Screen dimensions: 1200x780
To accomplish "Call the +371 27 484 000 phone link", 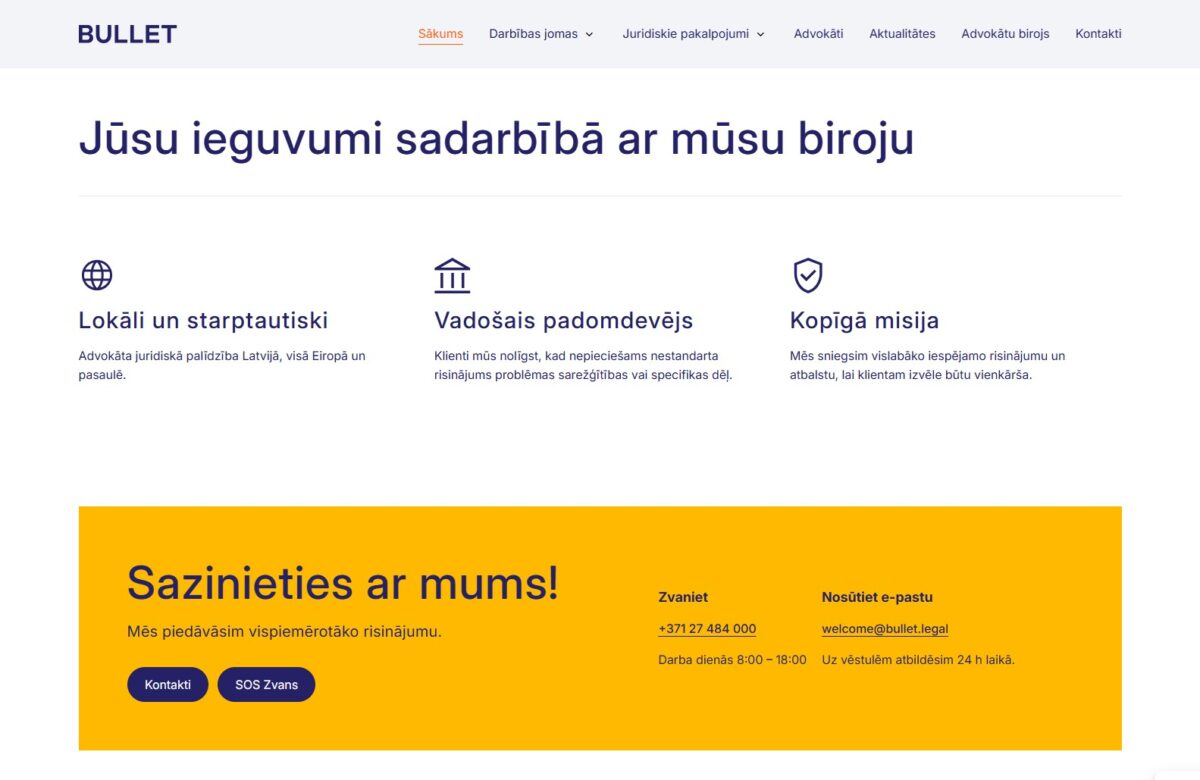I will click(707, 628).
